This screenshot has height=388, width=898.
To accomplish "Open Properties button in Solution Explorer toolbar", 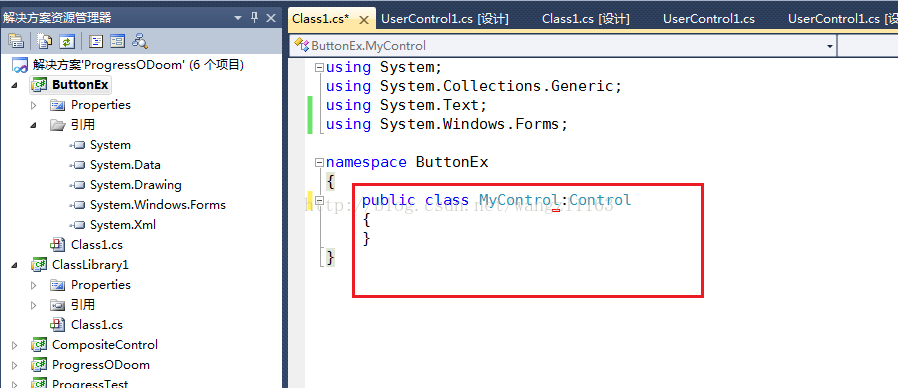I will (x=15, y=41).
